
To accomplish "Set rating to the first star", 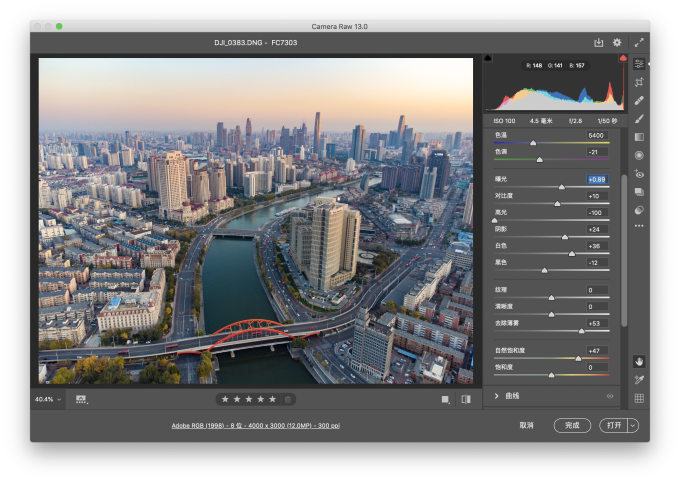I will coord(225,399).
